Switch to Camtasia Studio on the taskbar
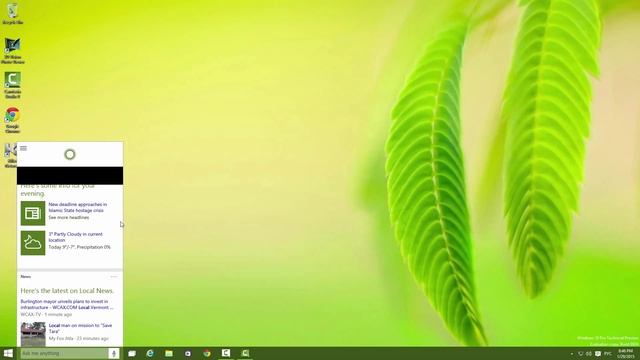This screenshot has height=360, width=640. [x=226, y=353]
